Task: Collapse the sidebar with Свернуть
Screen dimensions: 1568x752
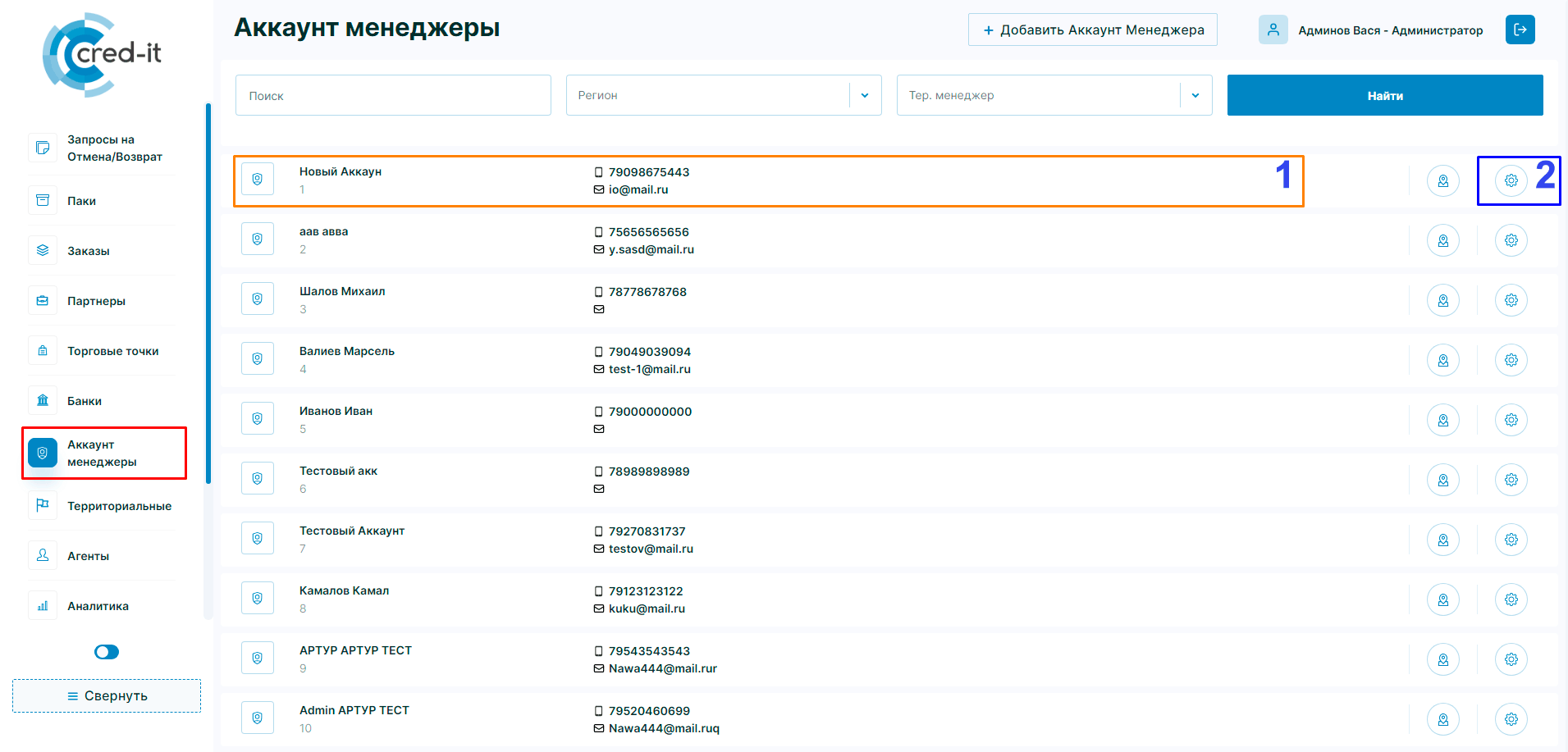Action: pos(107,695)
